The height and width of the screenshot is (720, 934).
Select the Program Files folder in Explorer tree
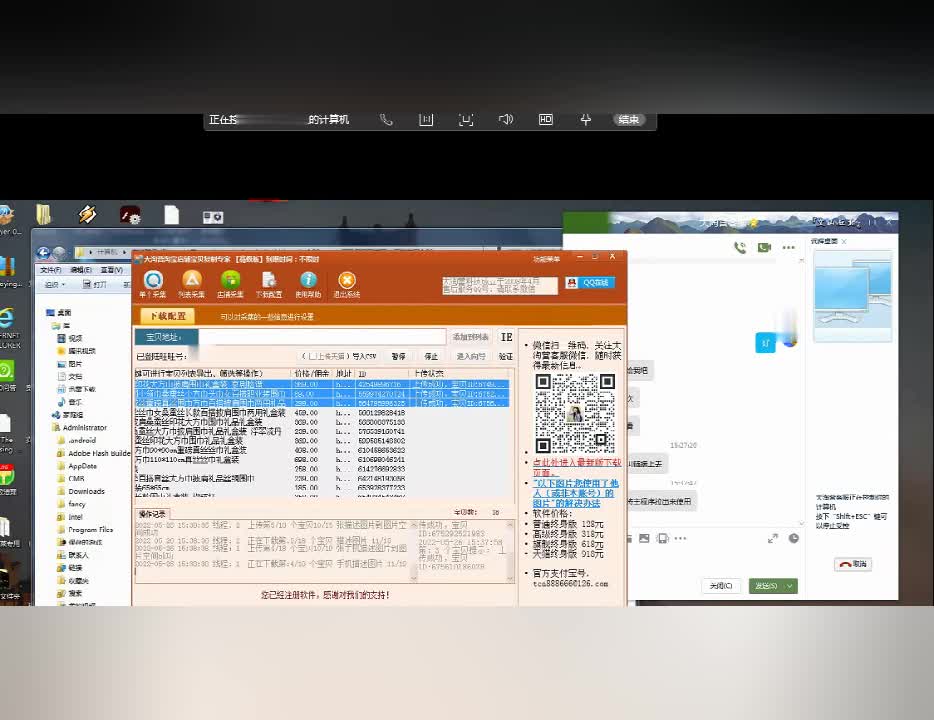click(x=85, y=529)
